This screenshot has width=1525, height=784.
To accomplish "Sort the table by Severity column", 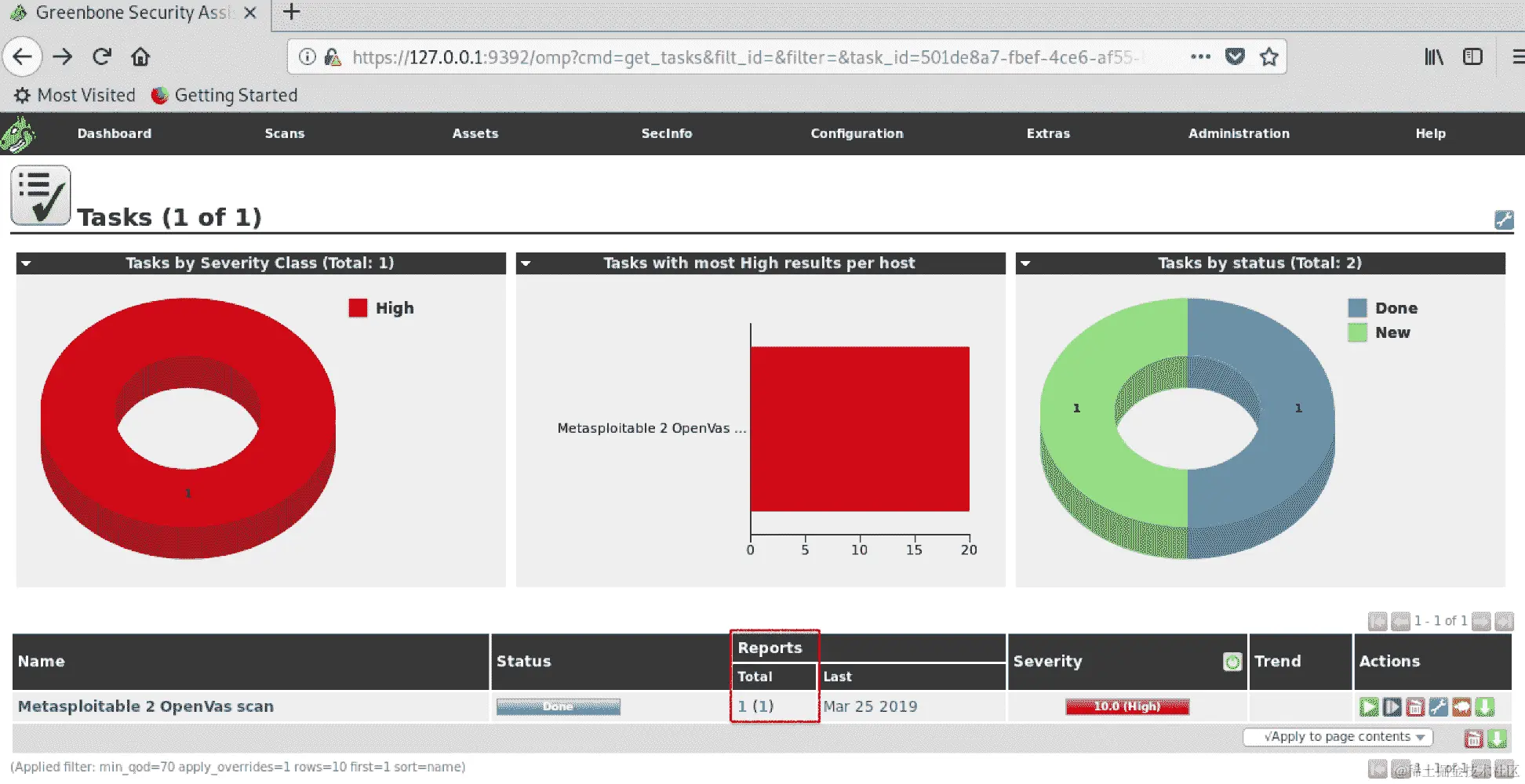I will 1047,662.
